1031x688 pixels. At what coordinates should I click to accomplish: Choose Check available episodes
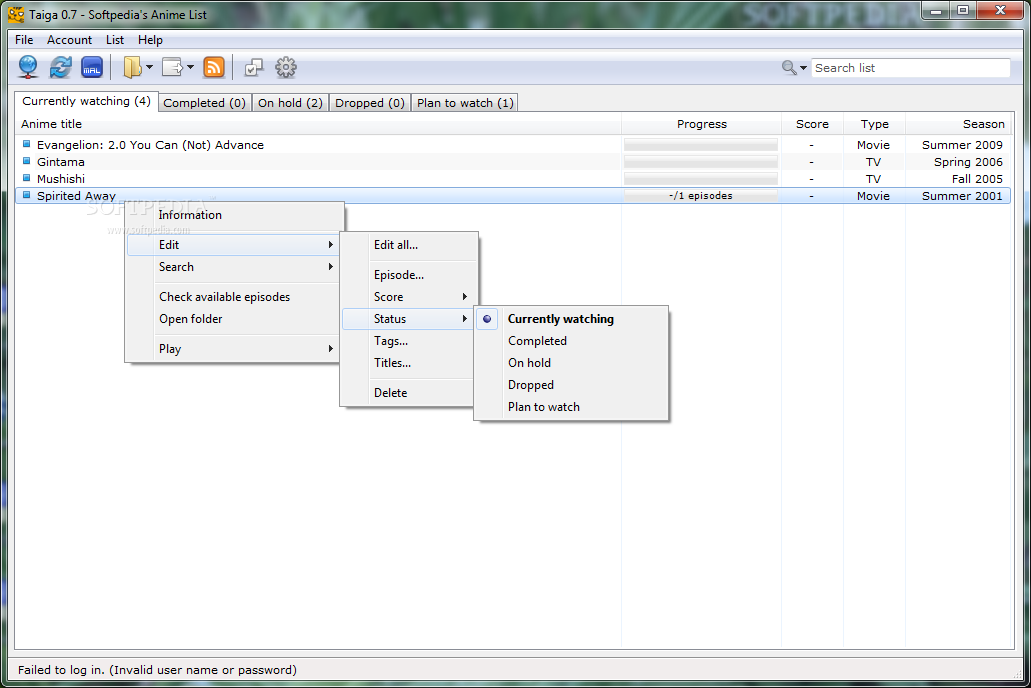pyautogui.click(x=233, y=297)
